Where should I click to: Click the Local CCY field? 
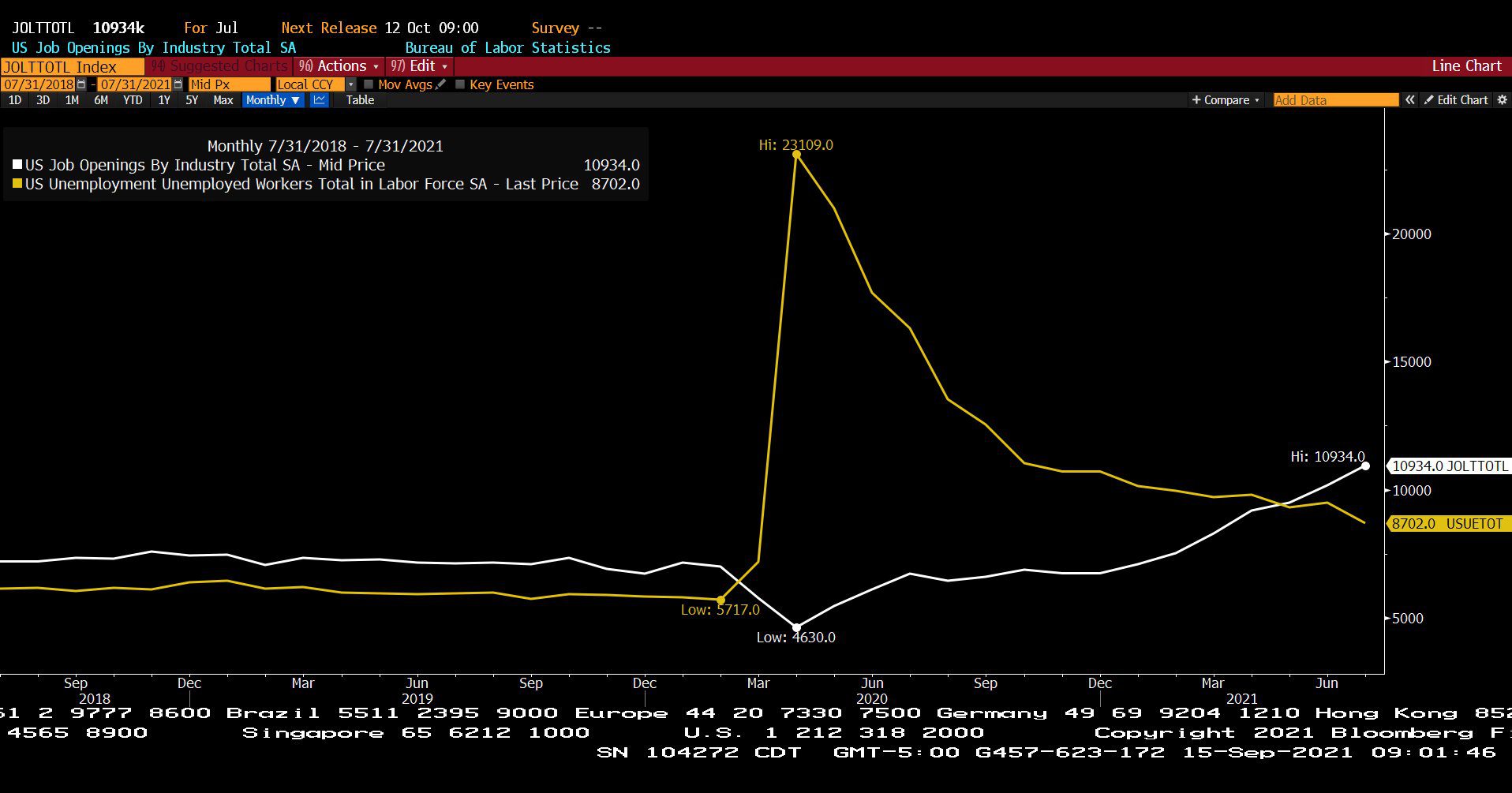pyautogui.click(x=309, y=84)
